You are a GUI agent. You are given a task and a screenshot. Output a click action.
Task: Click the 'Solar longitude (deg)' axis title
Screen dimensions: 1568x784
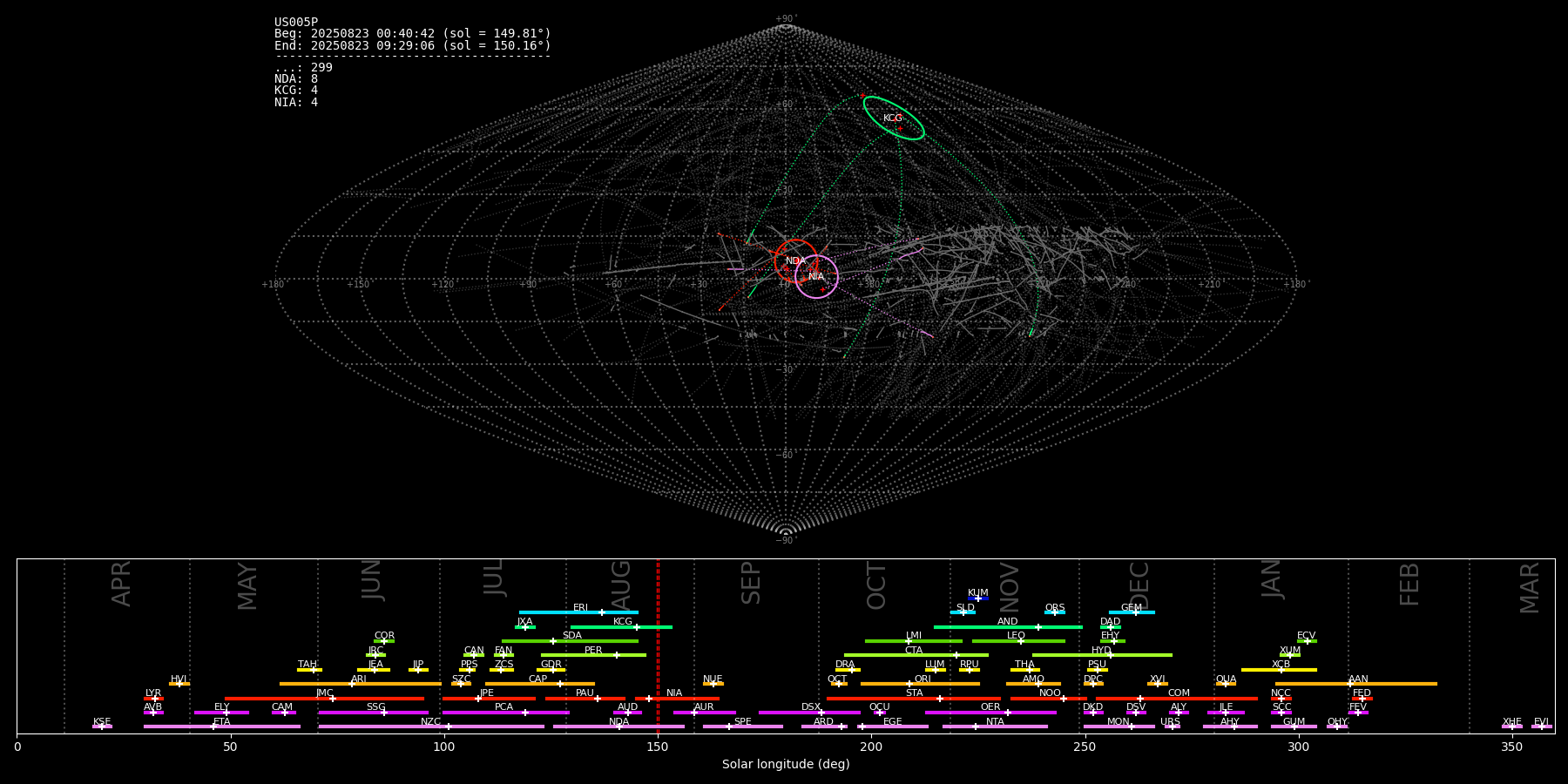[x=786, y=765]
